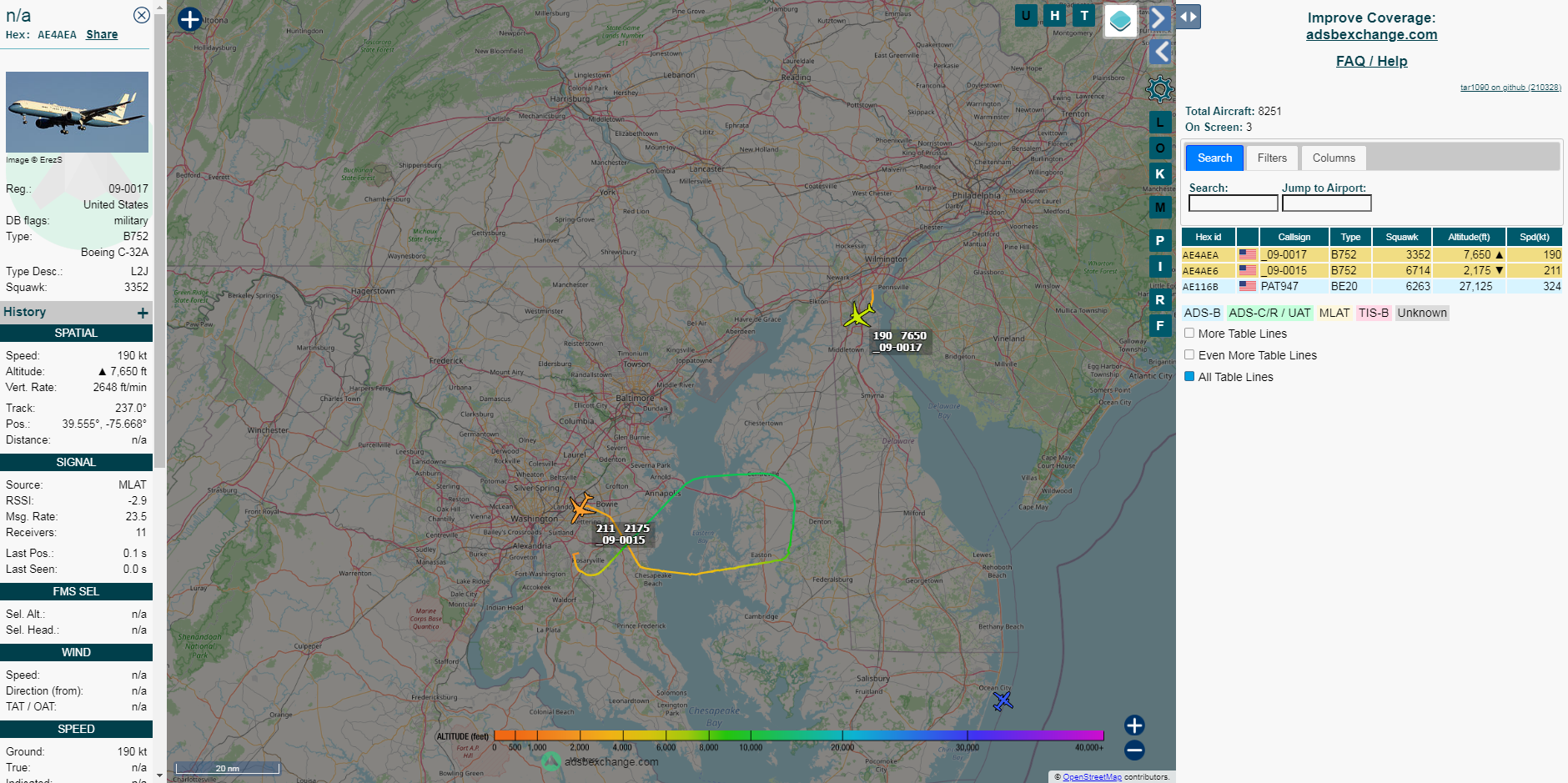
Task: Toggle the H map button
Action: pyautogui.click(x=1055, y=15)
